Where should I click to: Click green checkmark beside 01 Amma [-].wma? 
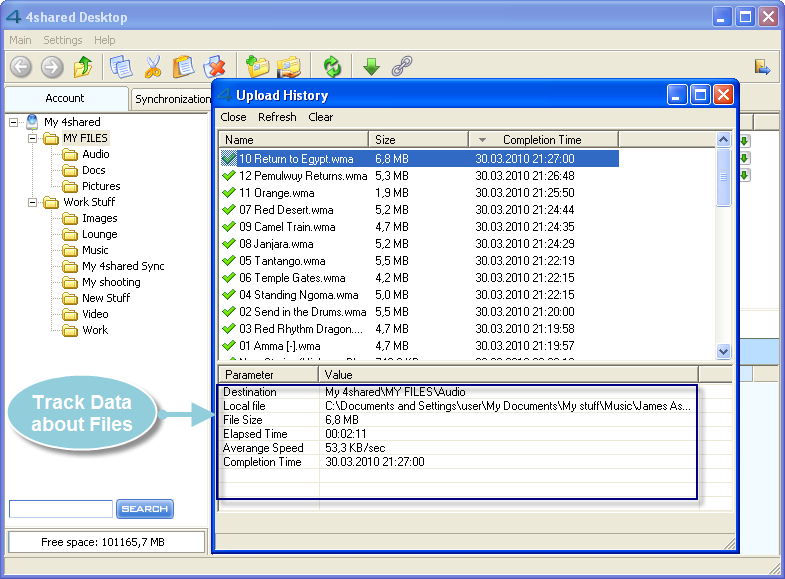229,346
